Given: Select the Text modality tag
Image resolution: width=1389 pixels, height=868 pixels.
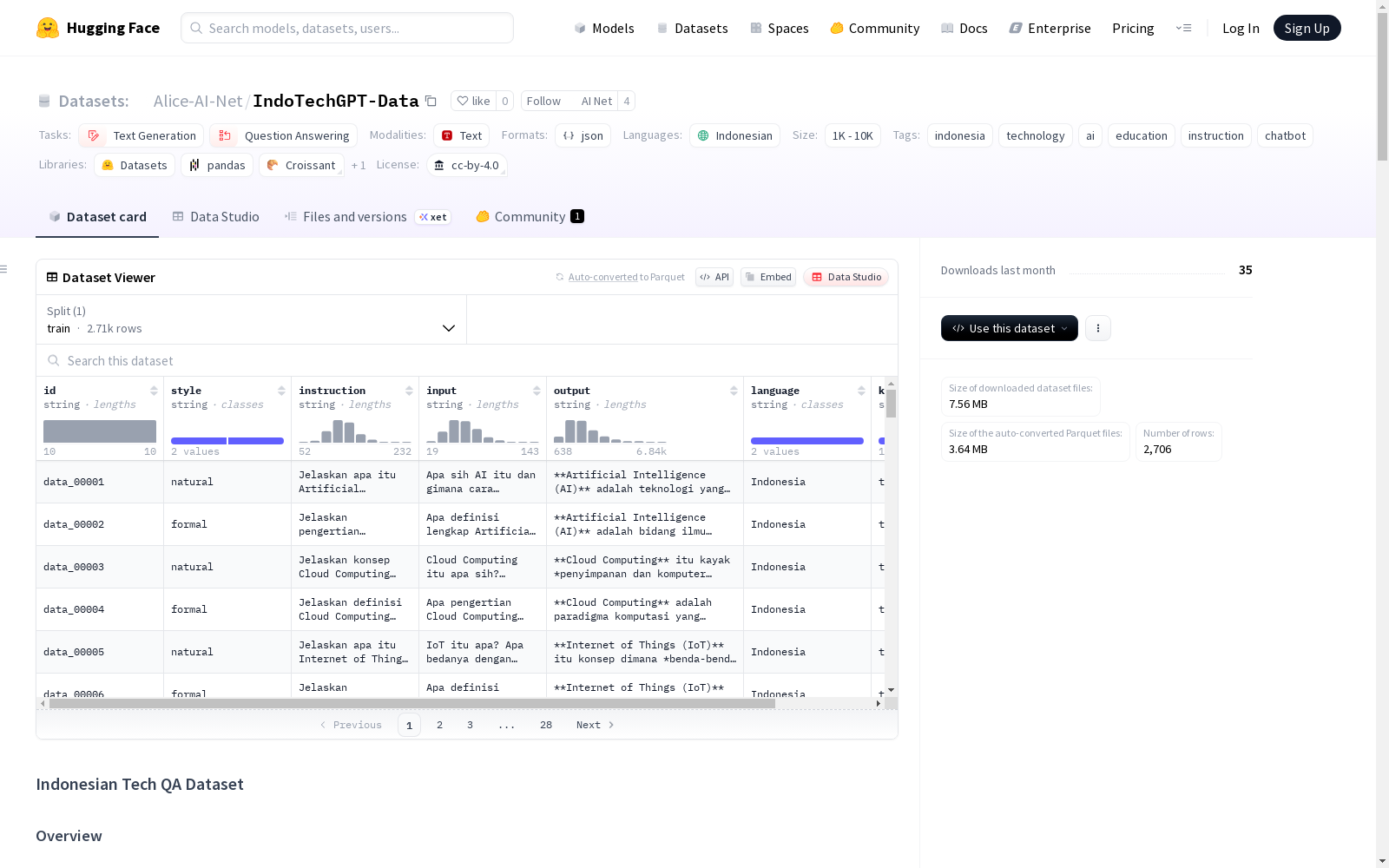Looking at the screenshot, I should (x=462, y=135).
